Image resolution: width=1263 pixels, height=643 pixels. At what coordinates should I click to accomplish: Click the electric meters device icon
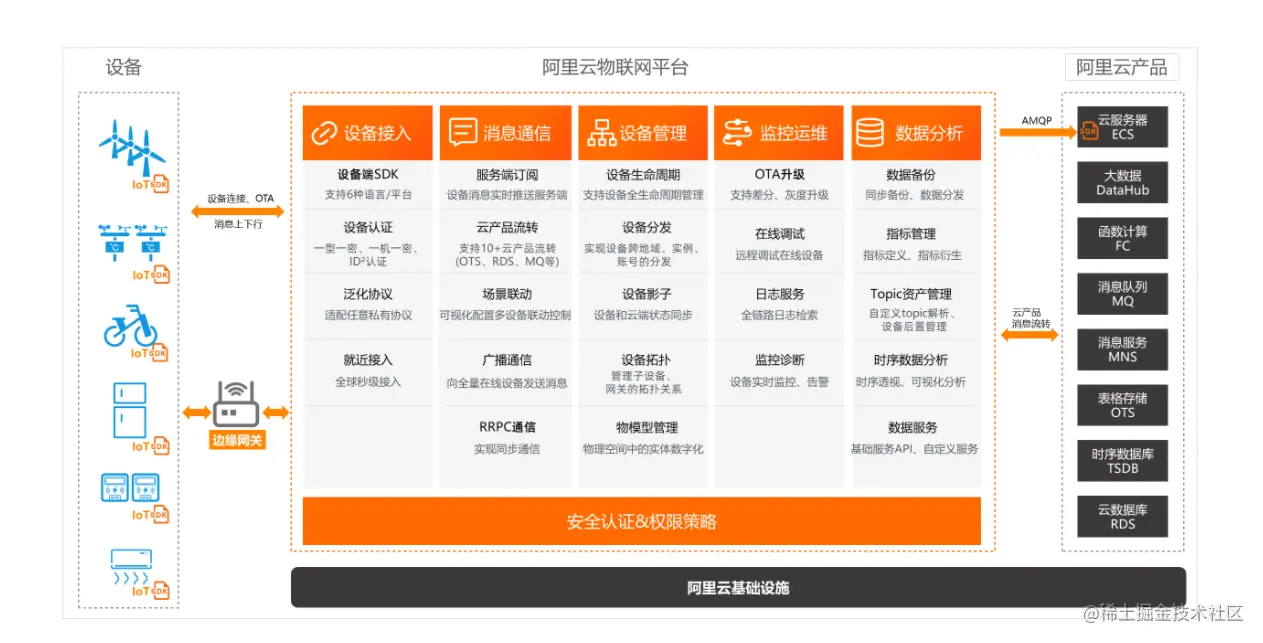coord(130,487)
